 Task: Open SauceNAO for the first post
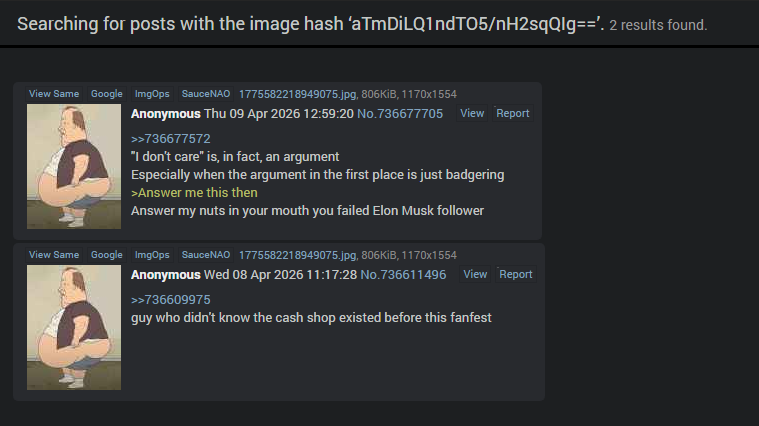coord(206,94)
